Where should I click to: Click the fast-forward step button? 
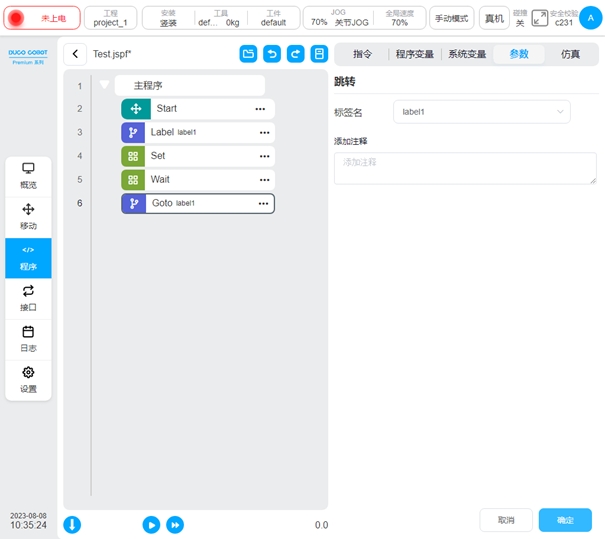175,524
